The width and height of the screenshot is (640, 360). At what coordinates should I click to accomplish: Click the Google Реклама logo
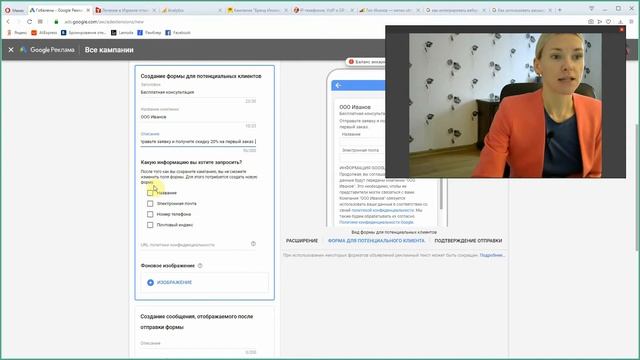(47, 50)
